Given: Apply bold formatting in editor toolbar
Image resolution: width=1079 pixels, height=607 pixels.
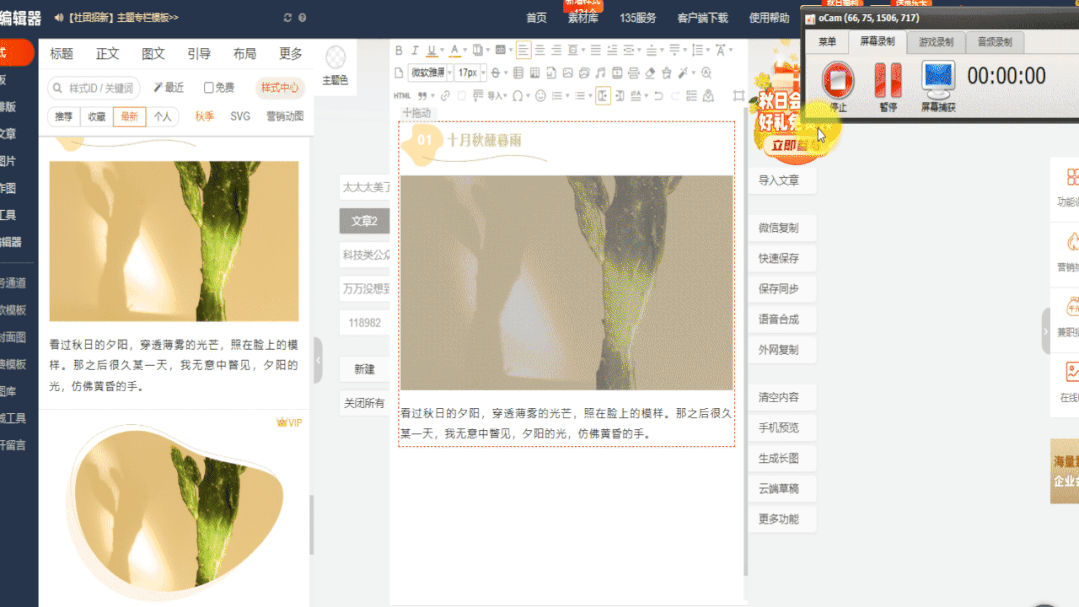Looking at the screenshot, I should pos(399,50).
